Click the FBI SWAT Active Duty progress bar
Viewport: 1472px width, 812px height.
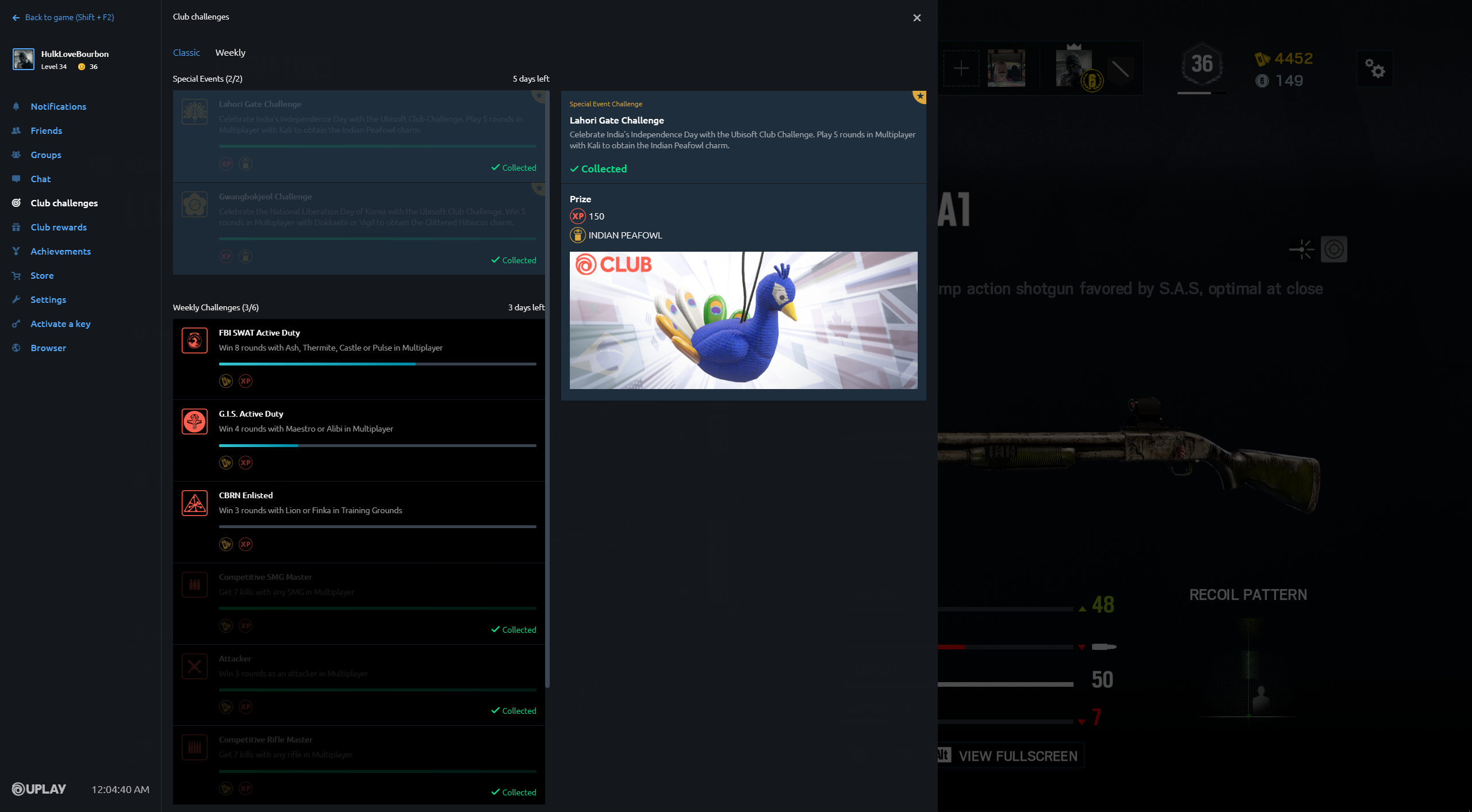(x=377, y=364)
